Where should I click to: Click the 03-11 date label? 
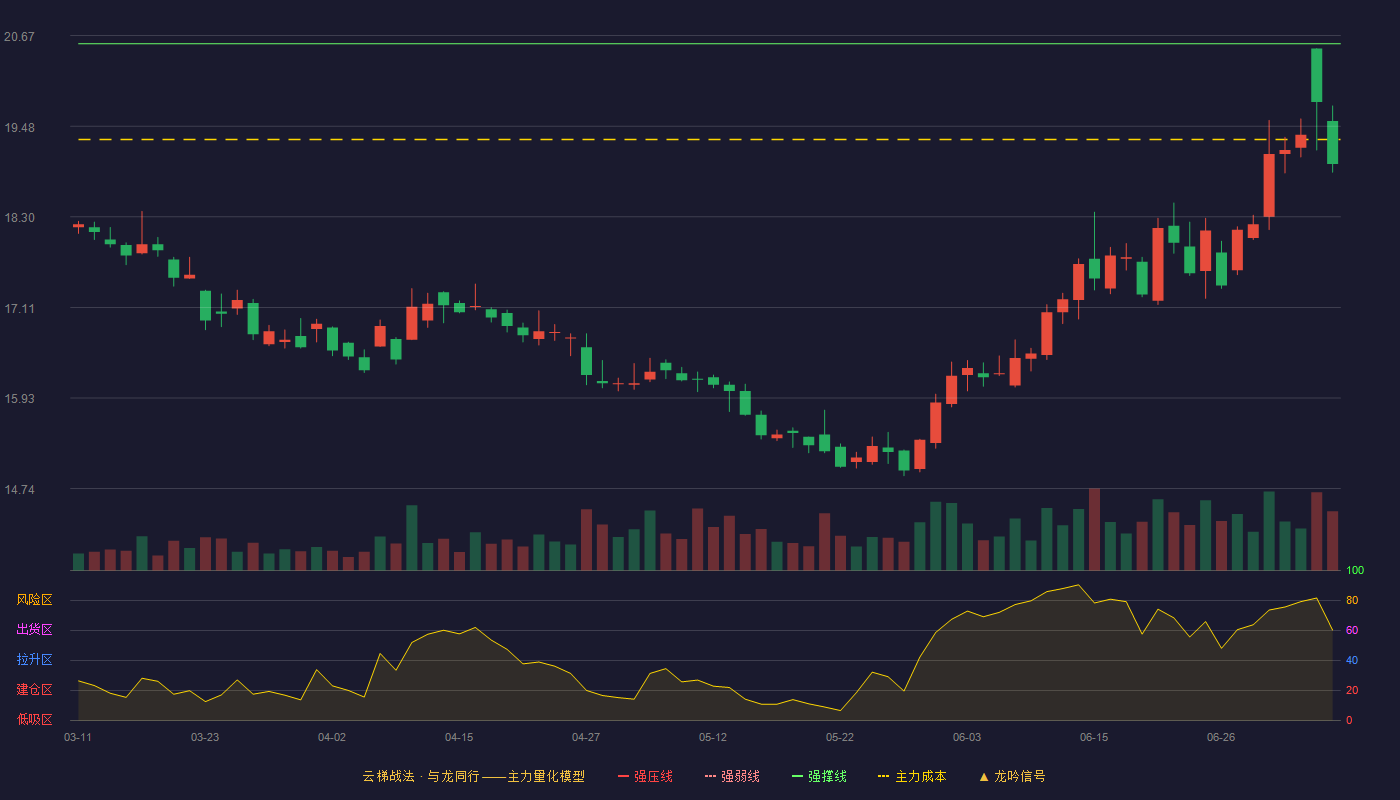click(x=78, y=737)
